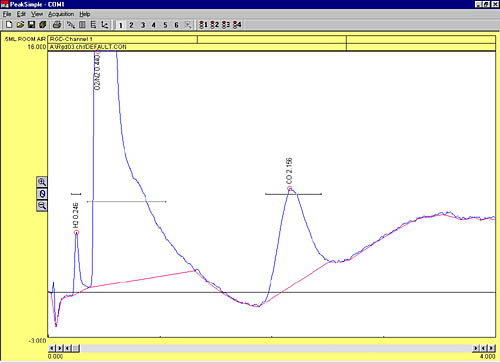Click the save-all stacked disks icon
The image size is (500, 363).
tap(42, 25)
